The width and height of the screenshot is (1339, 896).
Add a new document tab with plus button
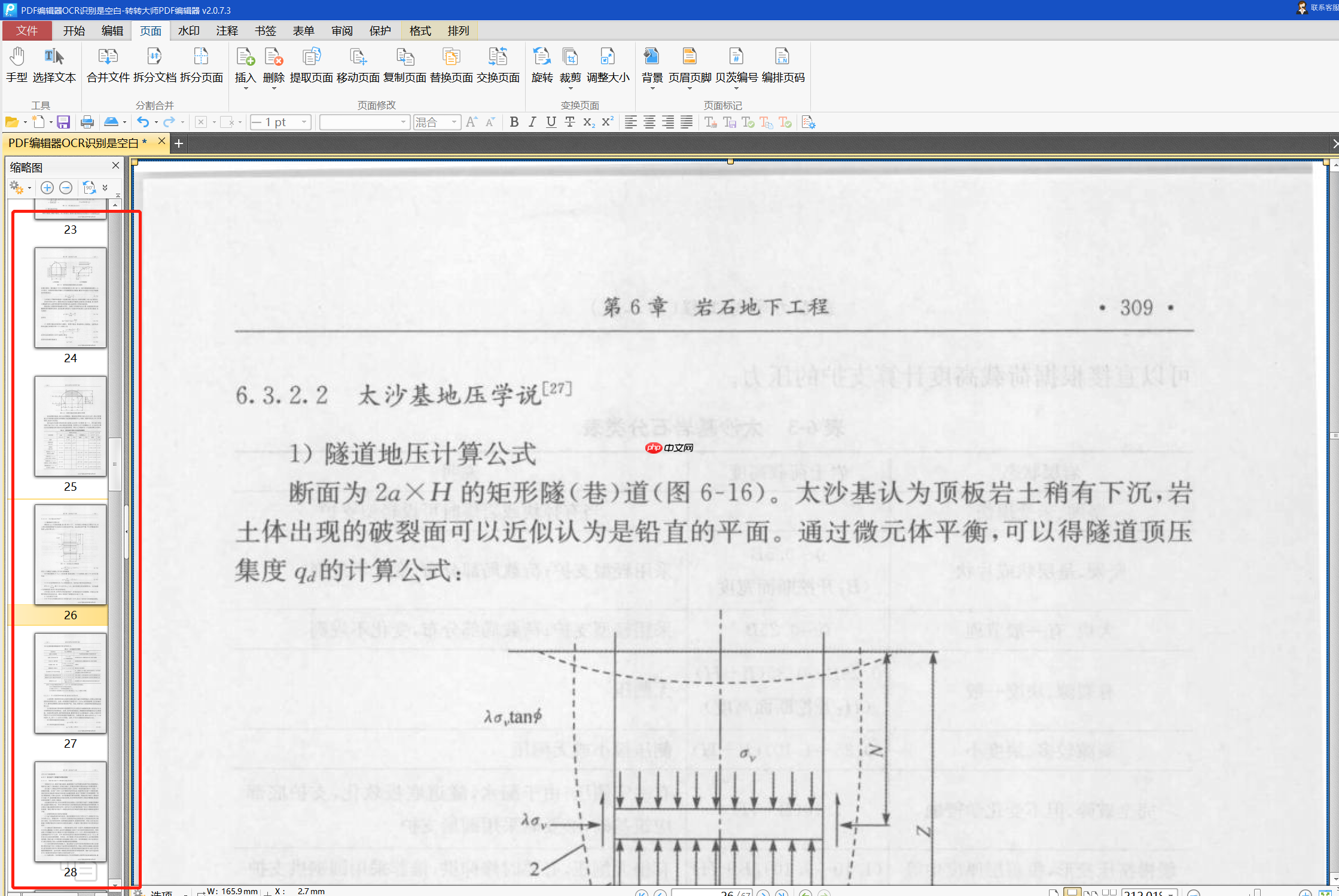tap(178, 143)
